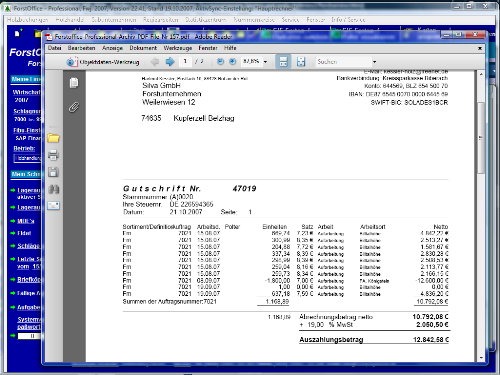The height and width of the screenshot is (375, 500).
Task: Click the document scrollbar down arrow
Action: (481, 358)
